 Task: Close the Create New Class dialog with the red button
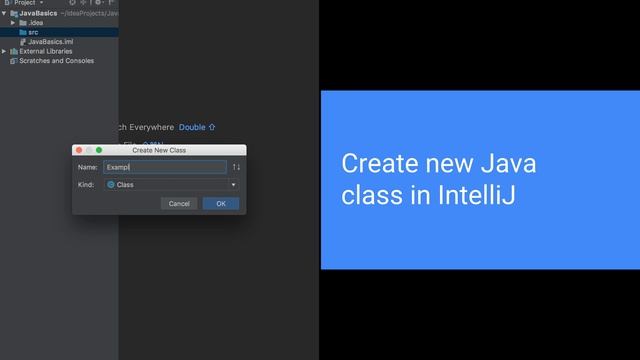pyautogui.click(x=79, y=150)
